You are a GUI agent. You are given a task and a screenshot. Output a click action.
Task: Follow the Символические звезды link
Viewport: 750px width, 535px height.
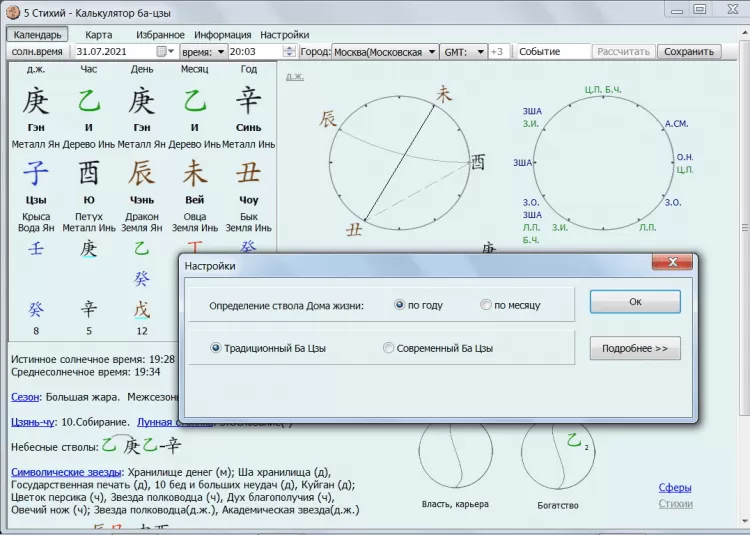tap(66, 472)
